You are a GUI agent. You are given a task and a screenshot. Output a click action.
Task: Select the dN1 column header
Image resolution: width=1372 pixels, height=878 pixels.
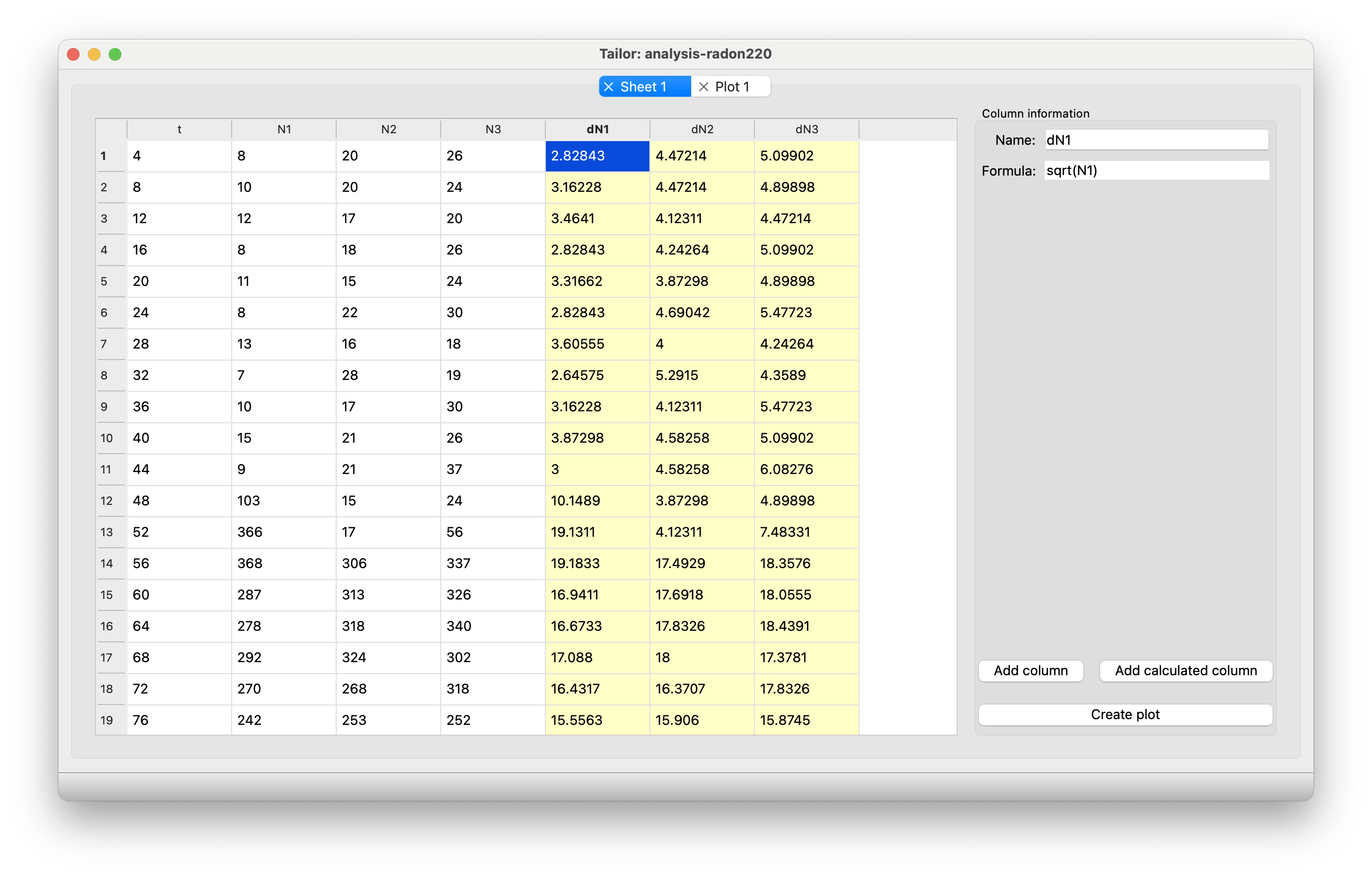[597, 130]
